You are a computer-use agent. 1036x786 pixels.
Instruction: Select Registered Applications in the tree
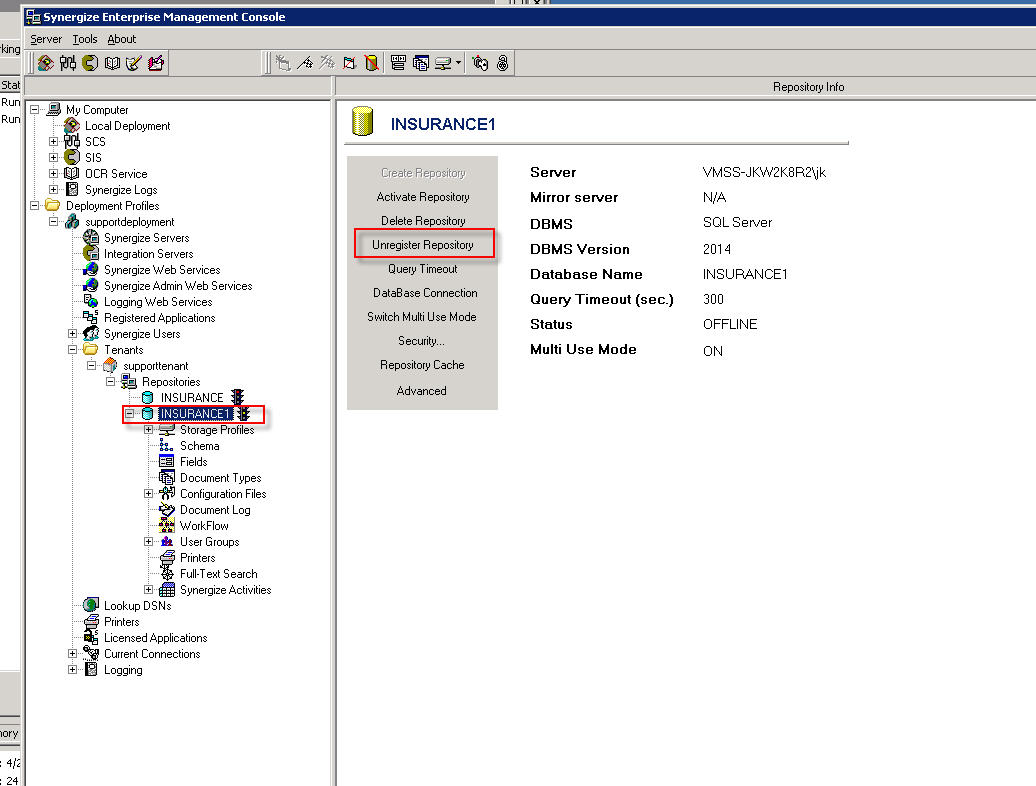[x=159, y=318]
